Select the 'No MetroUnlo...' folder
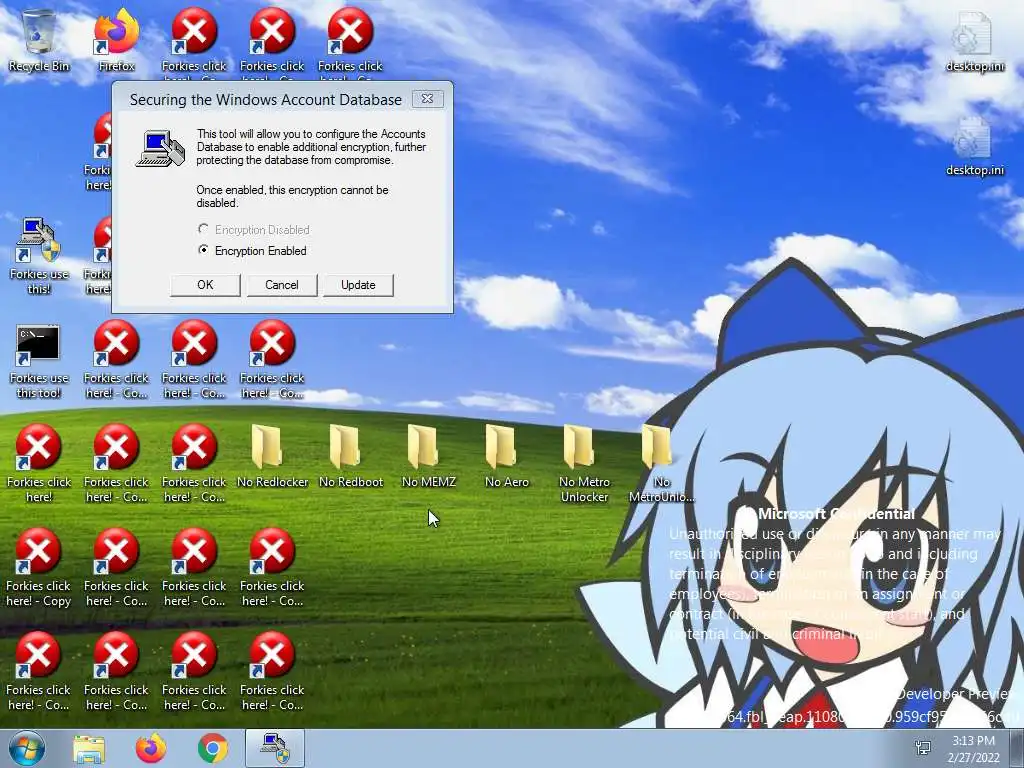The width and height of the screenshot is (1024, 768). 661,462
